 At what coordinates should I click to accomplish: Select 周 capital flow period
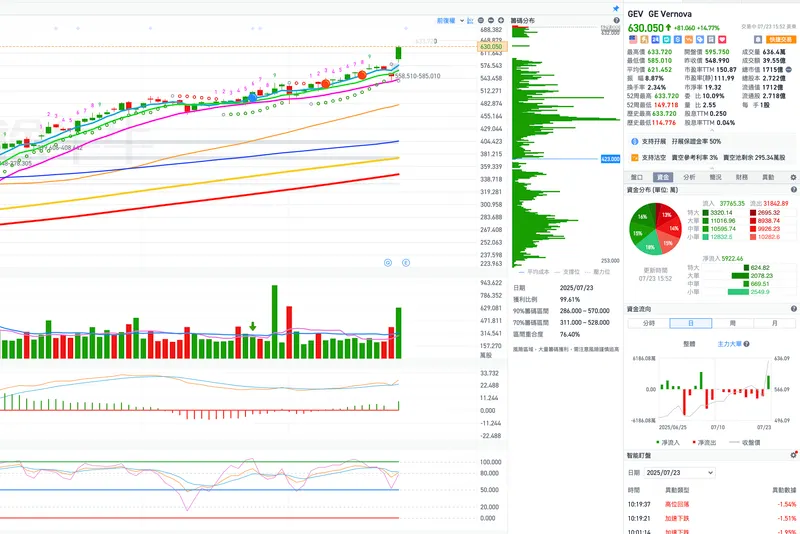point(733,323)
